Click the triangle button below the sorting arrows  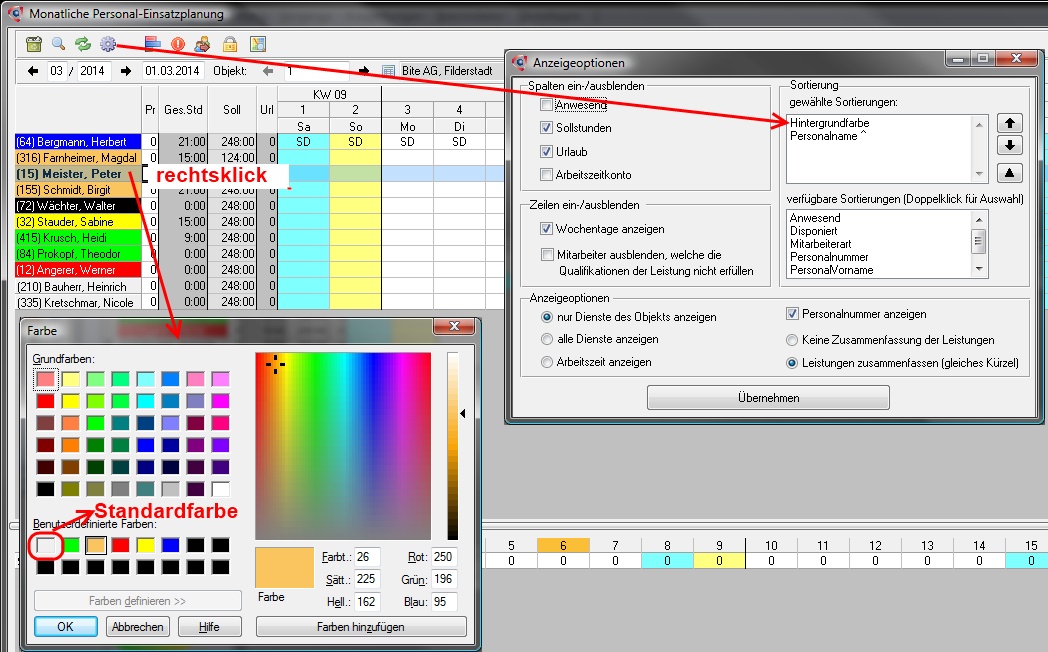click(x=1010, y=173)
